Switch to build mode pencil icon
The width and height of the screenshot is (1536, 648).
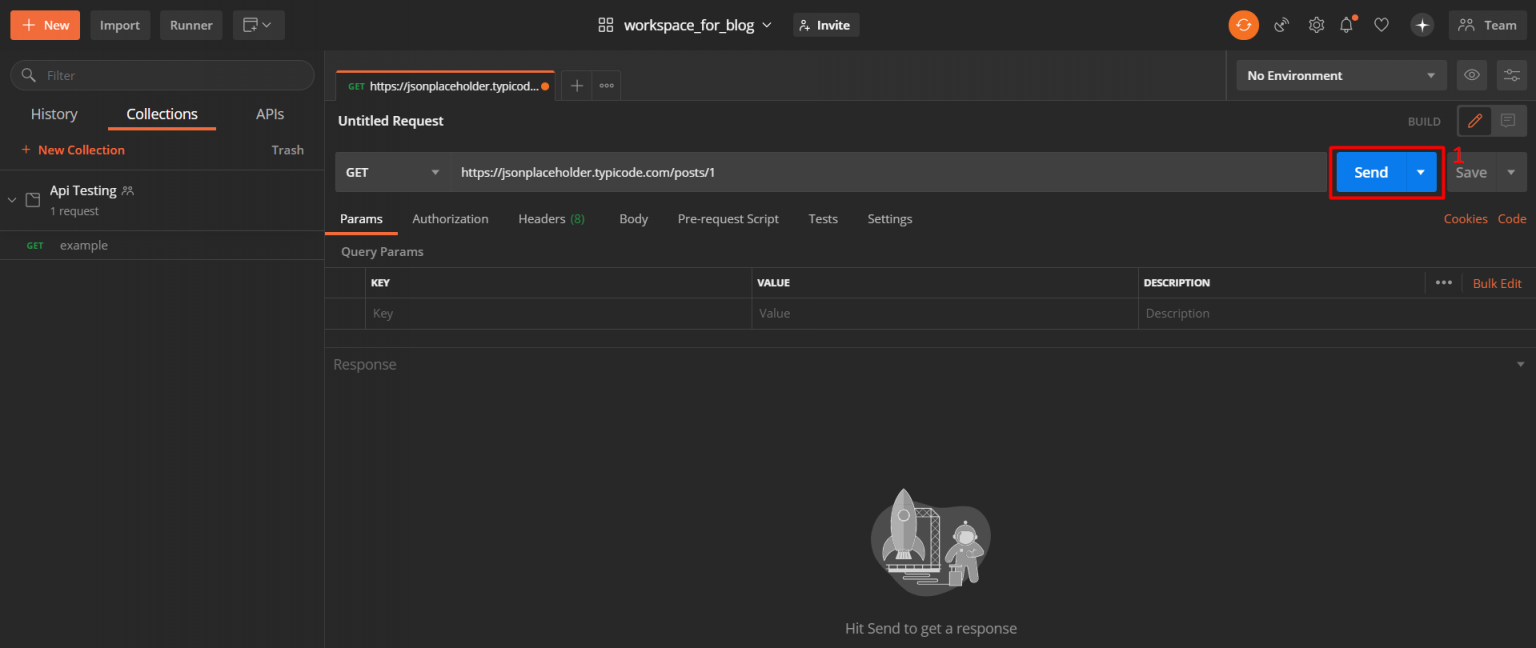tap(1474, 121)
